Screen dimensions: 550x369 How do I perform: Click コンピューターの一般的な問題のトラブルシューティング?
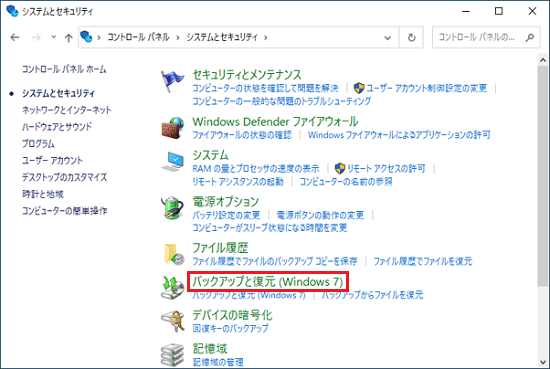pos(281,101)
